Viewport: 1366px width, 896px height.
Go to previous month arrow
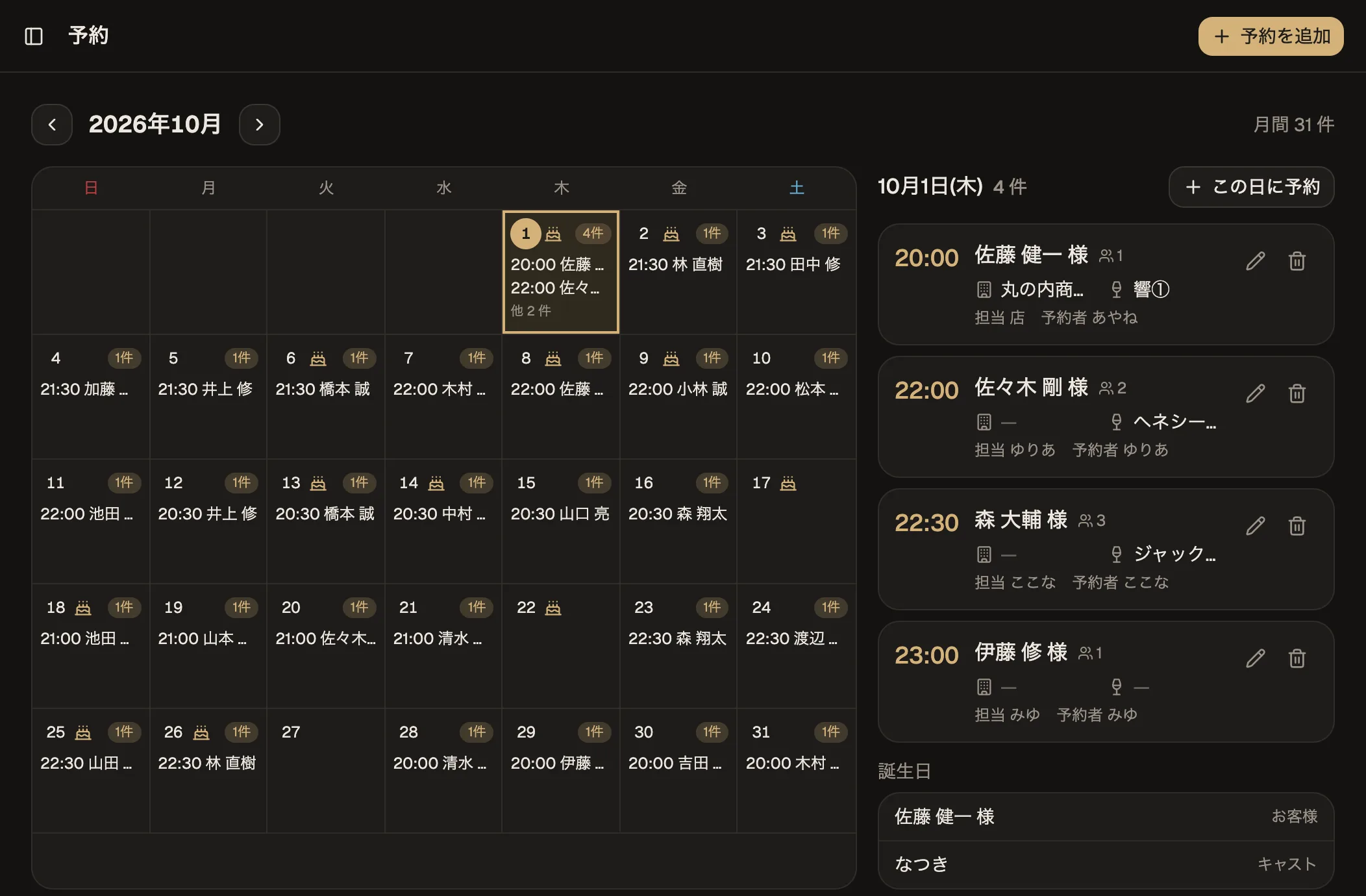tap(52, 125)
